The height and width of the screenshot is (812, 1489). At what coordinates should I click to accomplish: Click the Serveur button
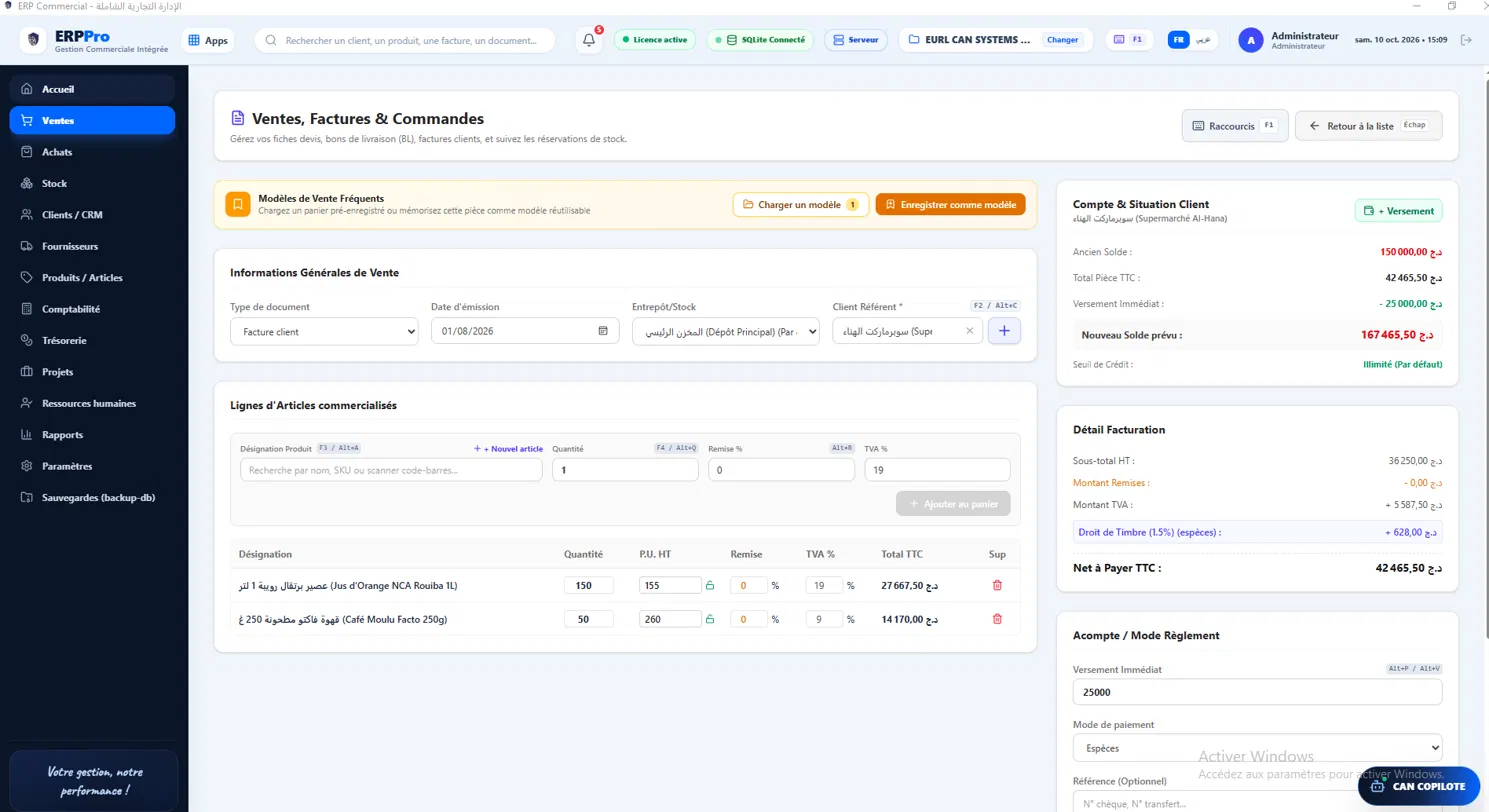[x=856, y=40]
